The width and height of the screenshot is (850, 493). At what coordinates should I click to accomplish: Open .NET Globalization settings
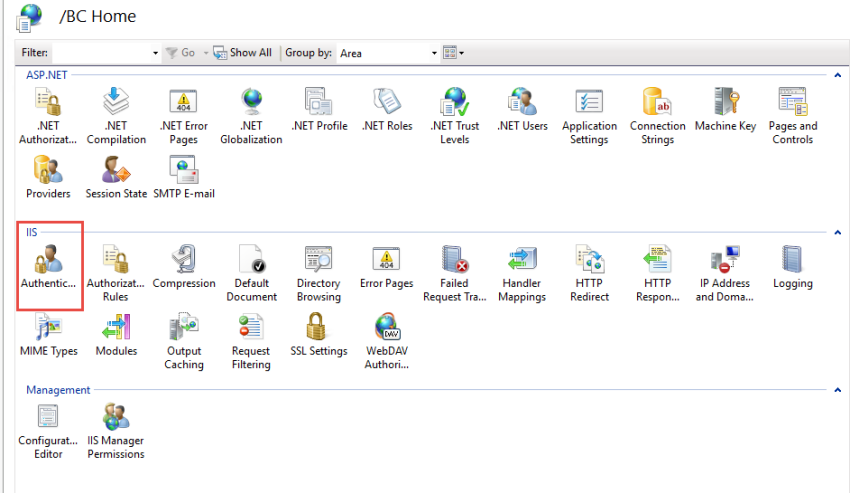coord(252,116)
